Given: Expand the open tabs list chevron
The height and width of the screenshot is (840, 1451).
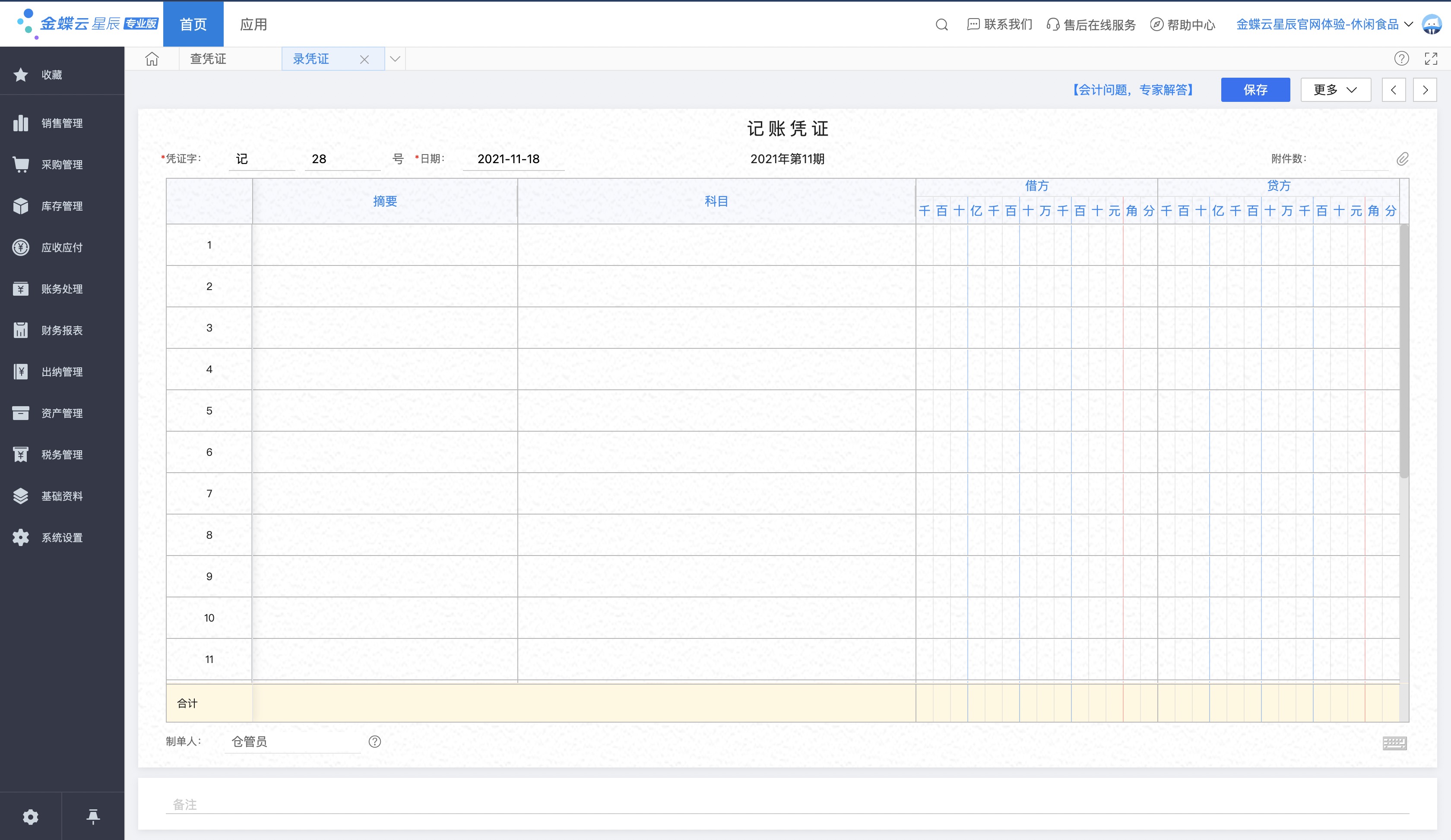Looking at the screenshot, I should (x=395, y=59).
